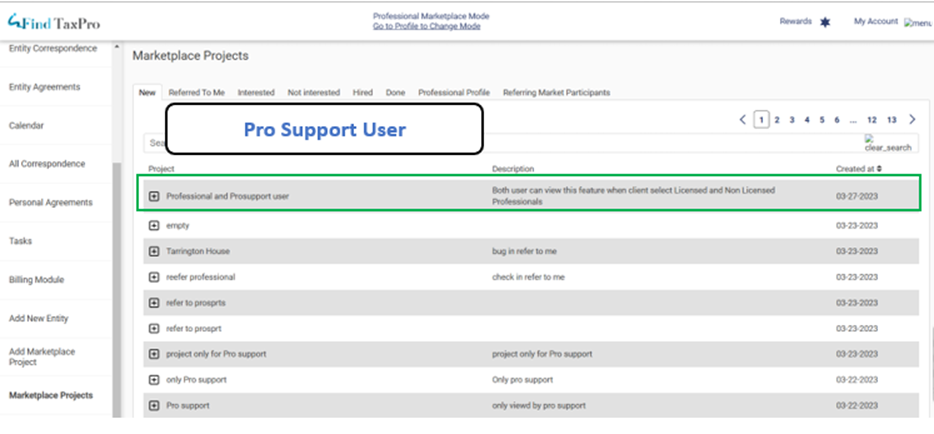
Task: Jump to page 13 in pagination
Action: [891, 120]
